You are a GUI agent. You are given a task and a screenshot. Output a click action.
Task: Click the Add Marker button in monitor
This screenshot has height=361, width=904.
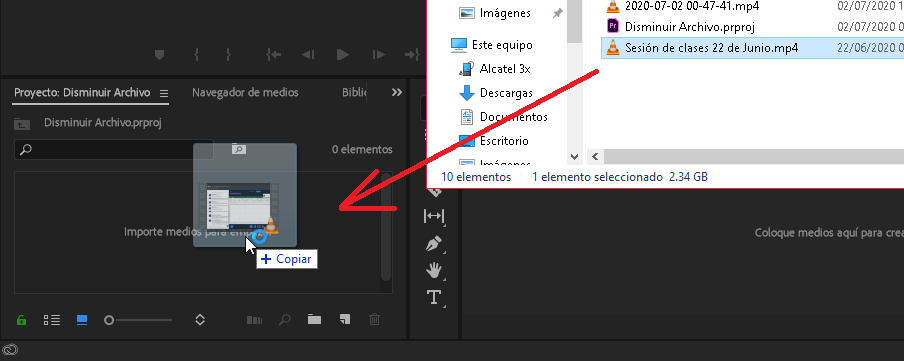(x=160, y=55)
